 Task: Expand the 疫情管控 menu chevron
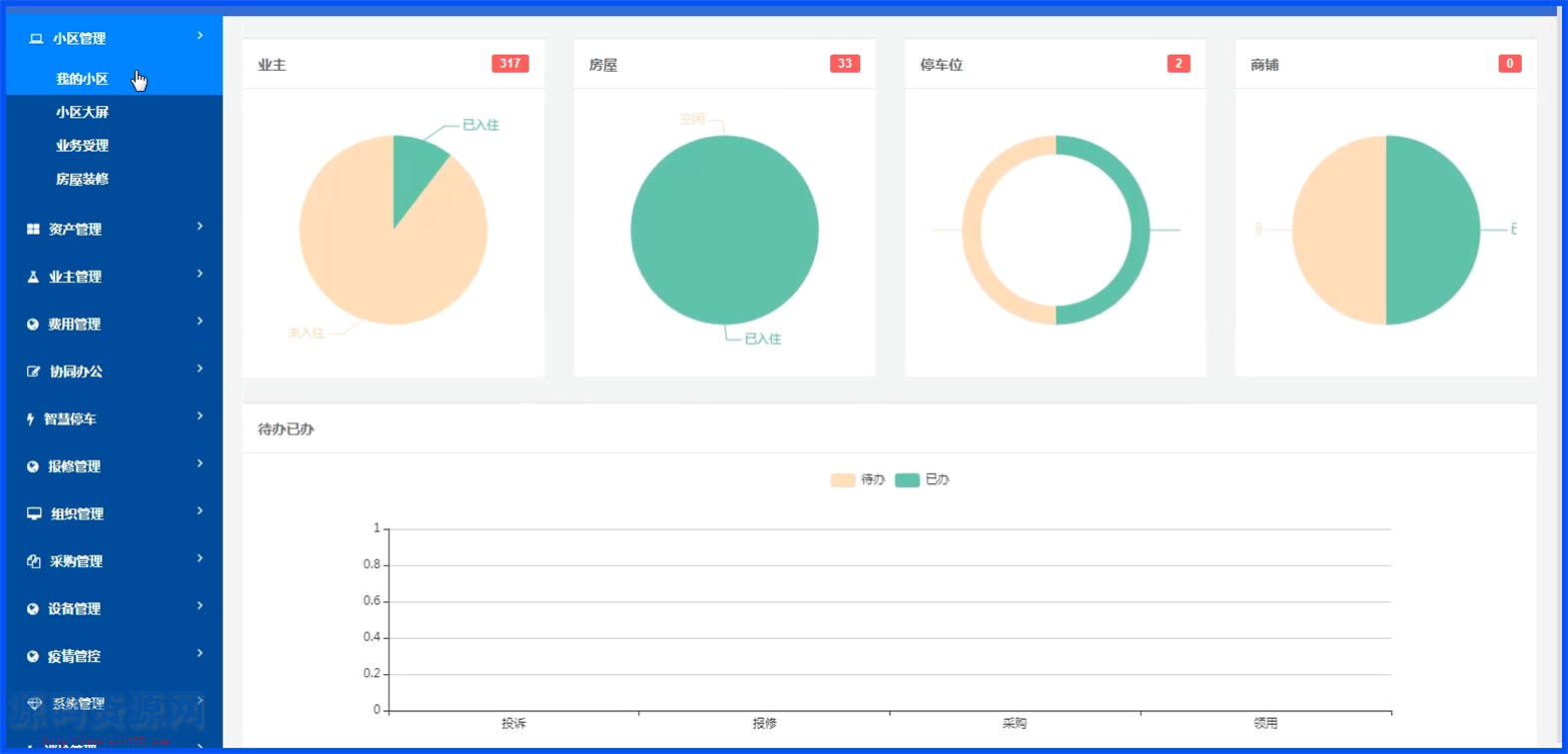tap(200, 654)
